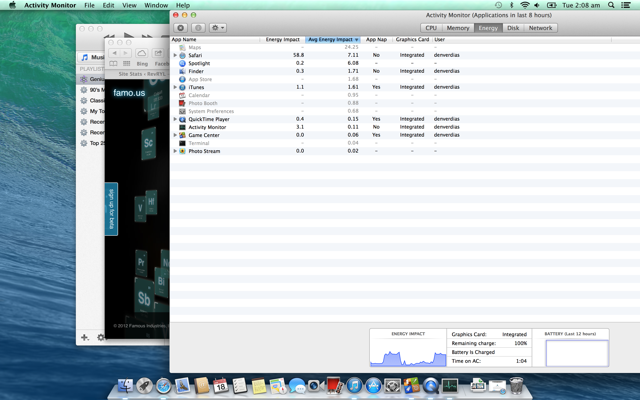
Task: Select the Energy tab
Action: click(488, 28)
